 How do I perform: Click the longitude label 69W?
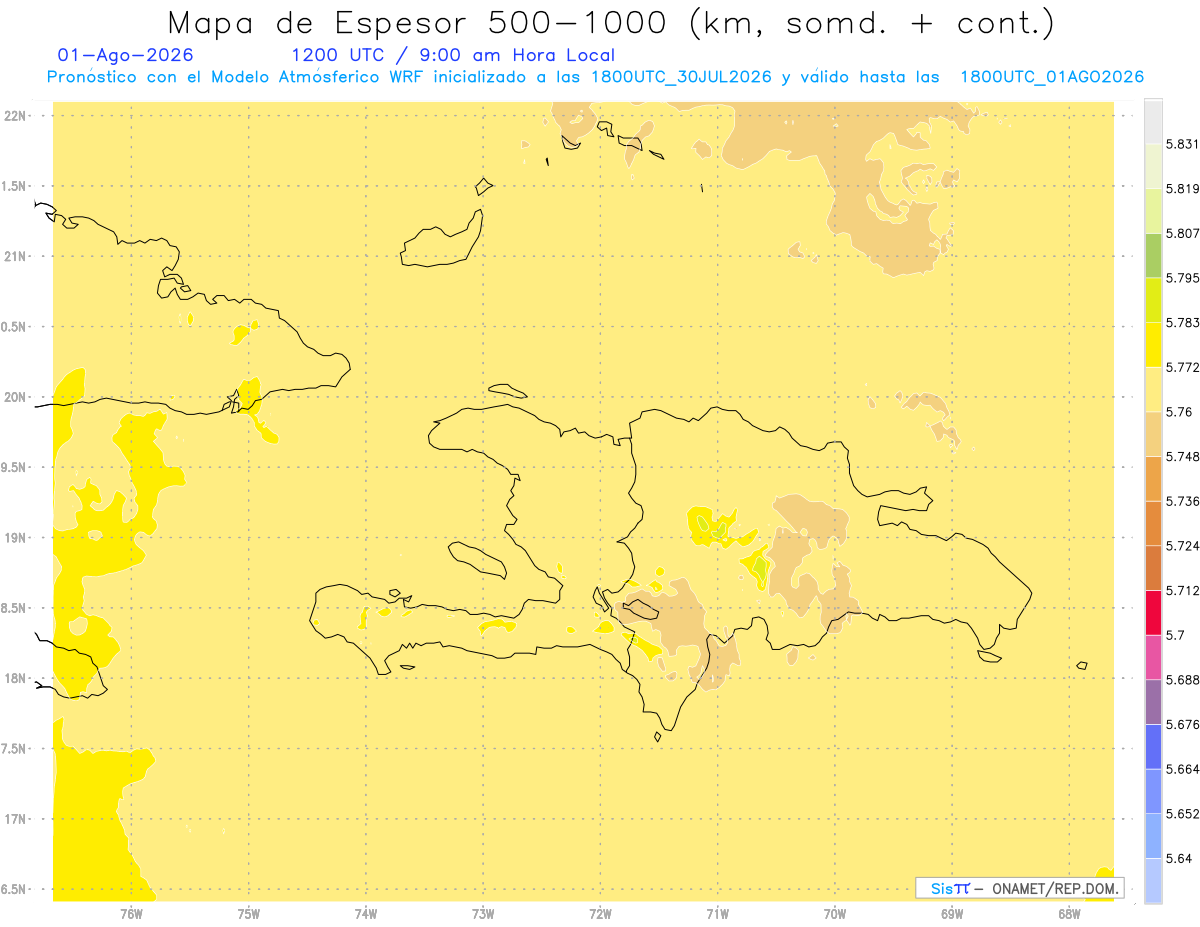pyautogui.click(x=952, y=914)
